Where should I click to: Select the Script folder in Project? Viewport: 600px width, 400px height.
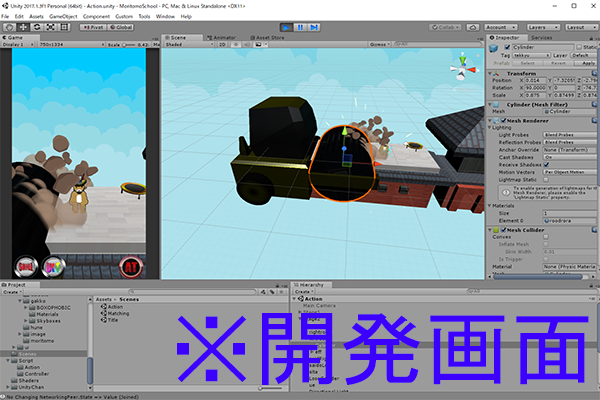(26, 360)
